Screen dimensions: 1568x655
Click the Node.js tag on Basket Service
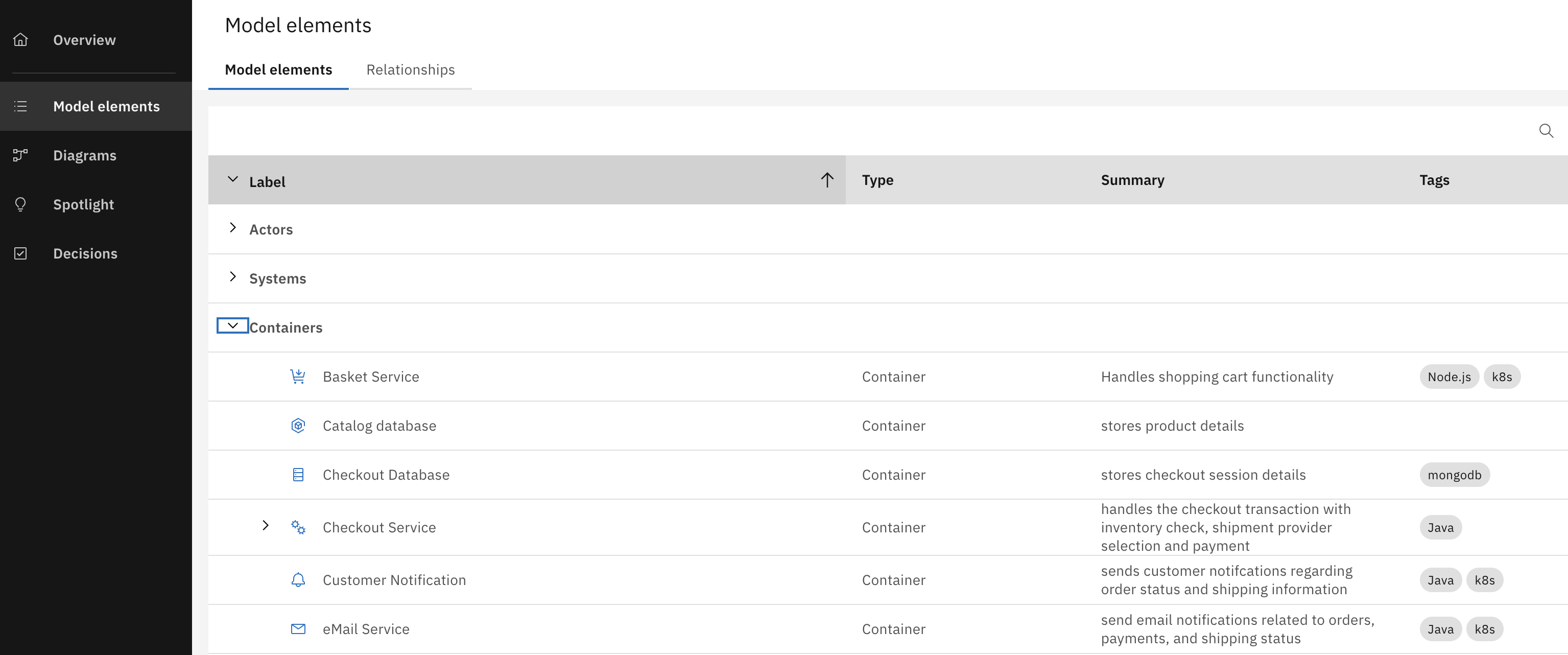1448,377
